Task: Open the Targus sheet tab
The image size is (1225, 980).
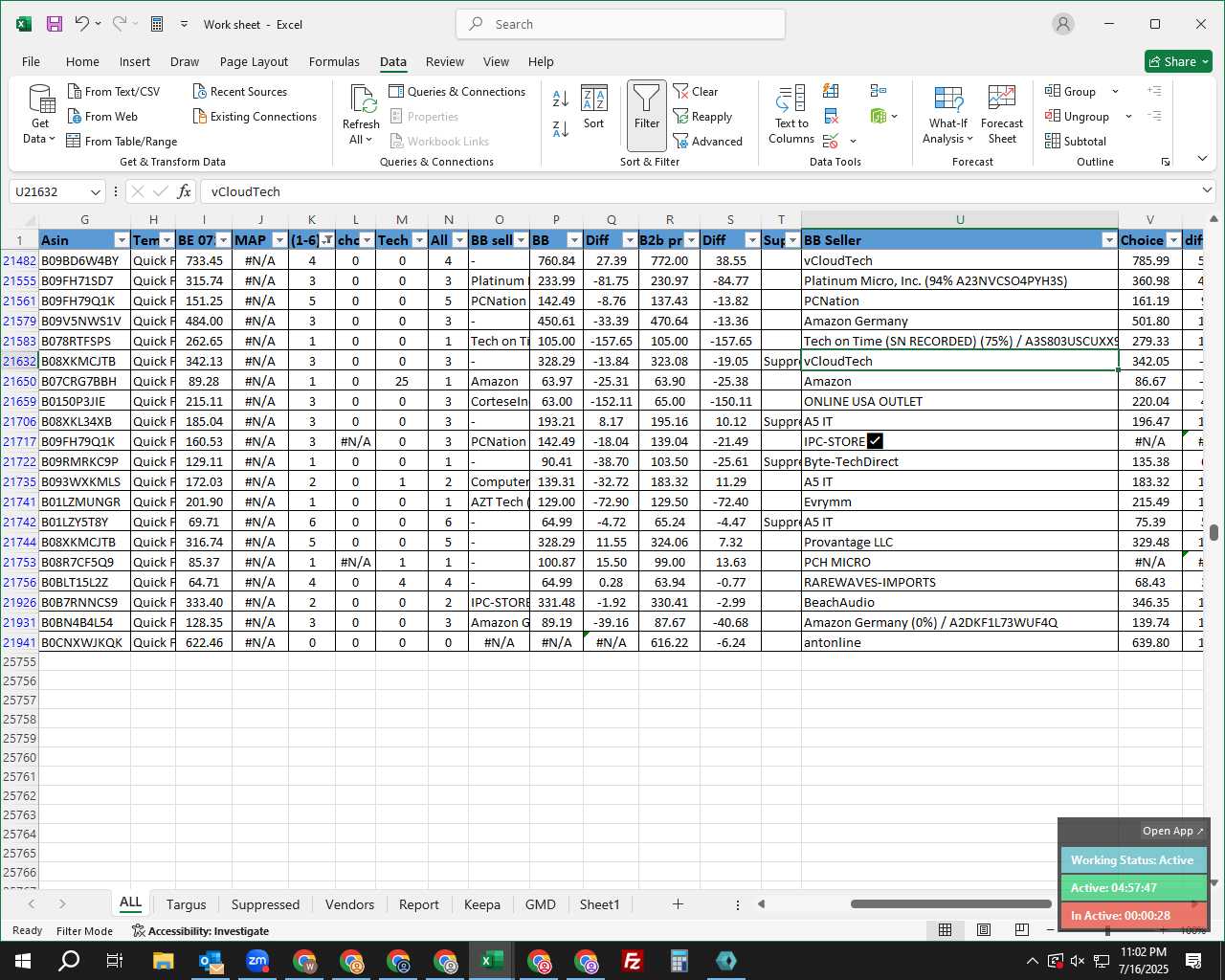Action: (x=186, y=904)
